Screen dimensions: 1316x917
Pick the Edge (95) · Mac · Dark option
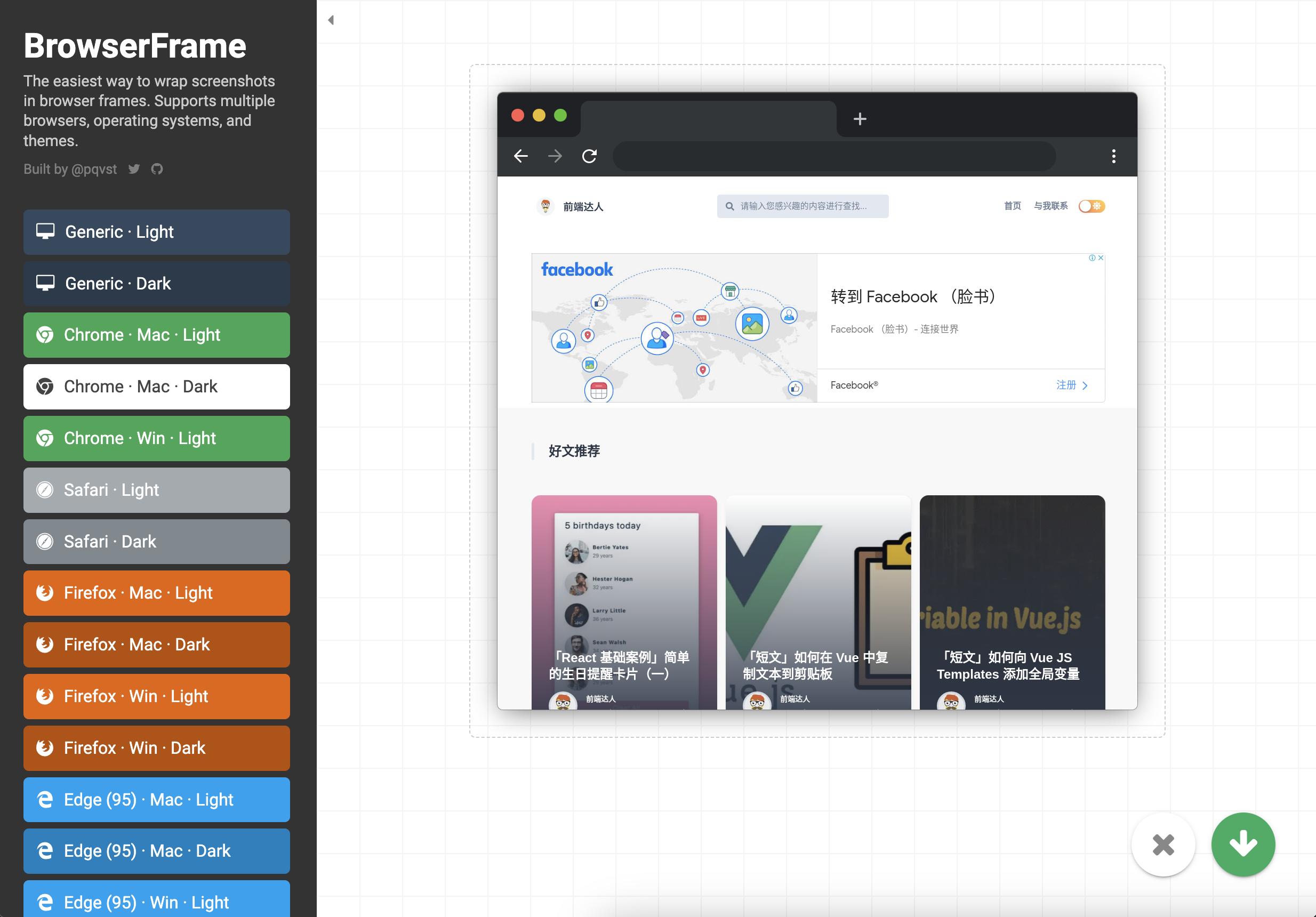point(156,851)
